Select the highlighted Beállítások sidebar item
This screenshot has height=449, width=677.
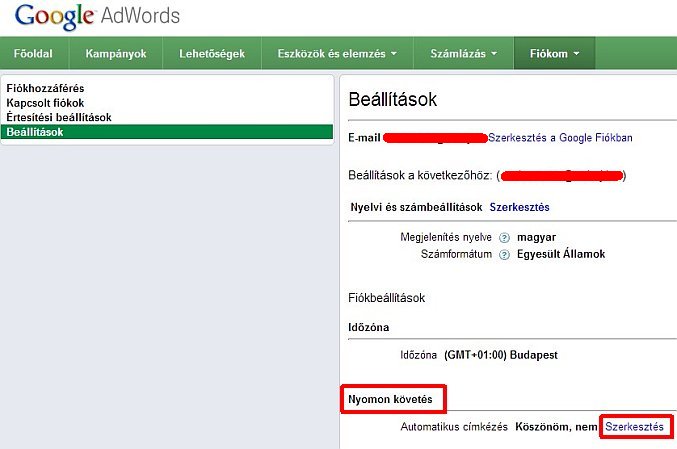point(34,131)
